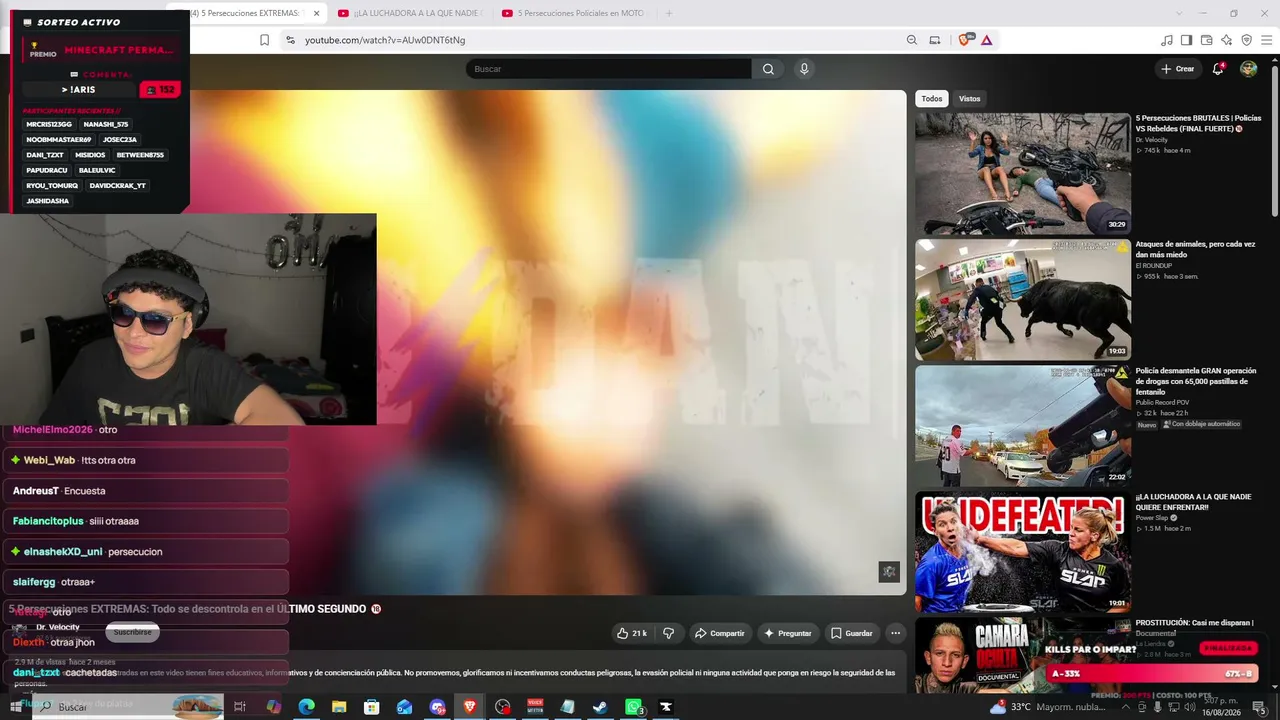Click the Suscribirse button

coord(132,632)
